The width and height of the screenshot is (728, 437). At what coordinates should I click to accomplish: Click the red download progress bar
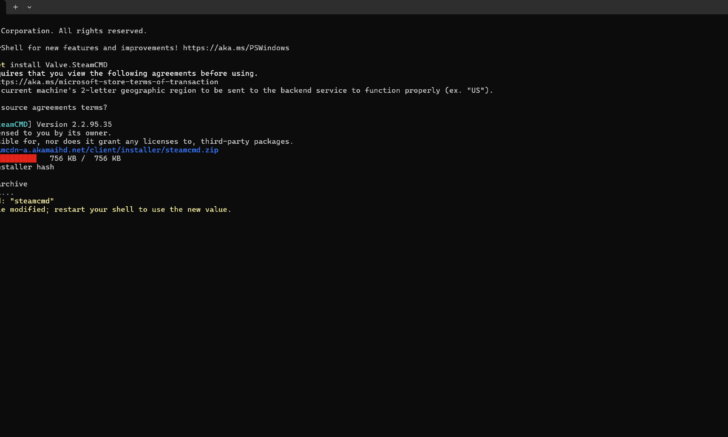(x=18, y=158)
